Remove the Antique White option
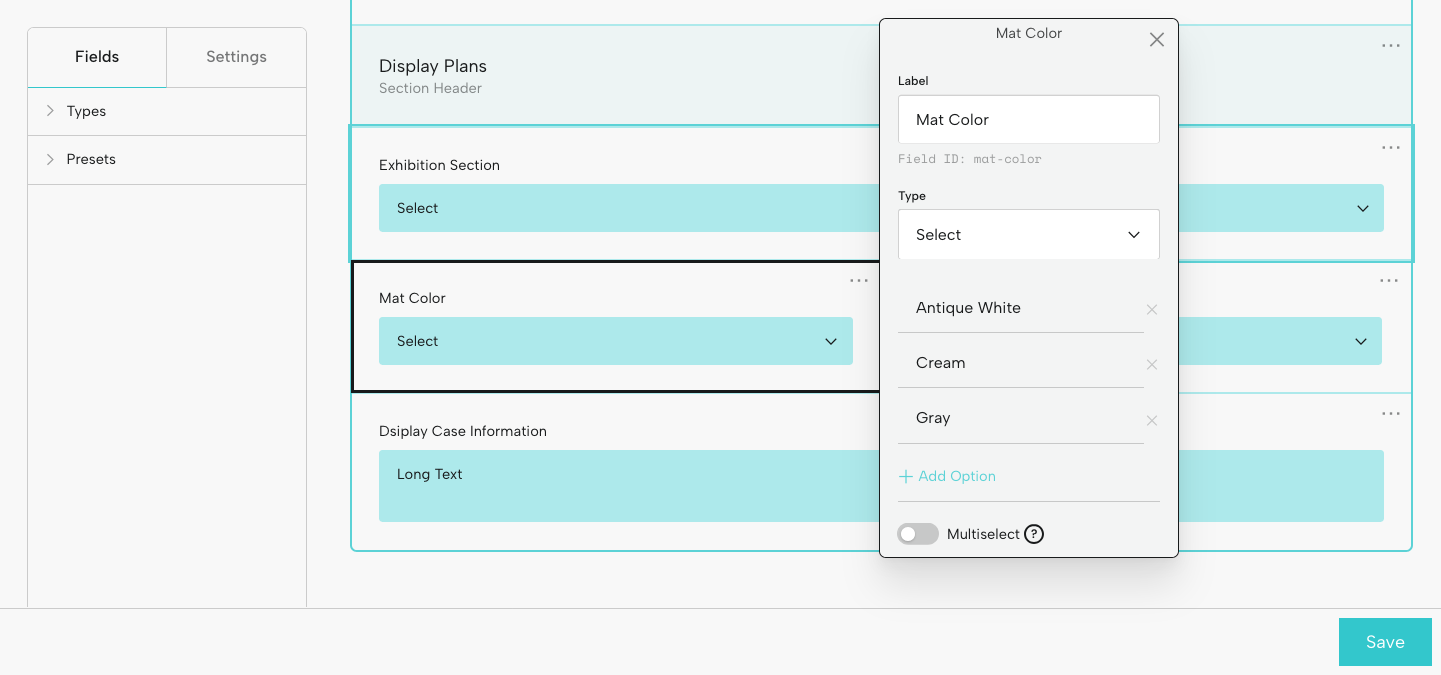 (1151, 310)
